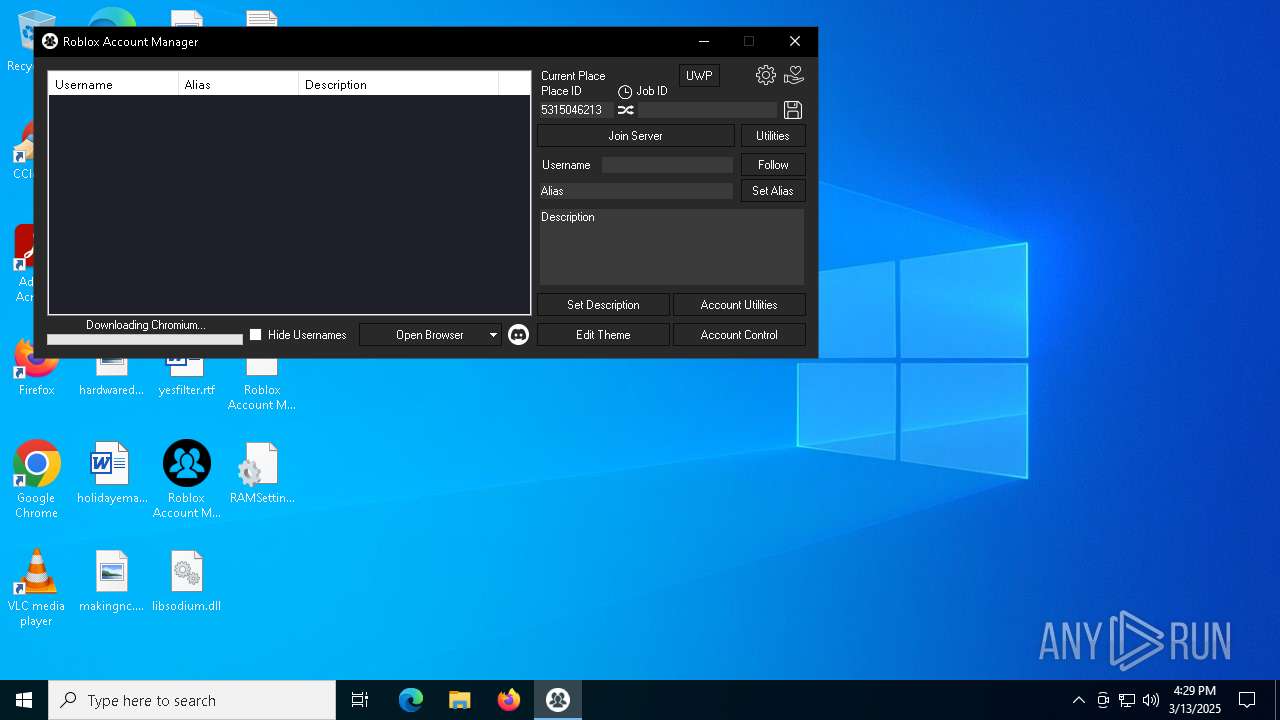The image size is (1280, 720).
Task: Click the donate heart-hand icon
Action: click(x=794, y=75)
